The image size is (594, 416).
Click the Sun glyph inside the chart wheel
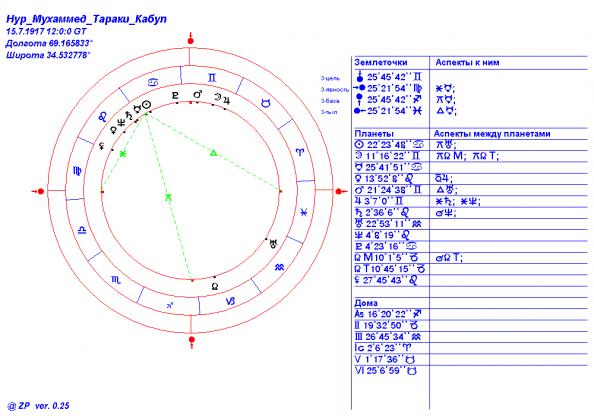[x=147, y=105]
